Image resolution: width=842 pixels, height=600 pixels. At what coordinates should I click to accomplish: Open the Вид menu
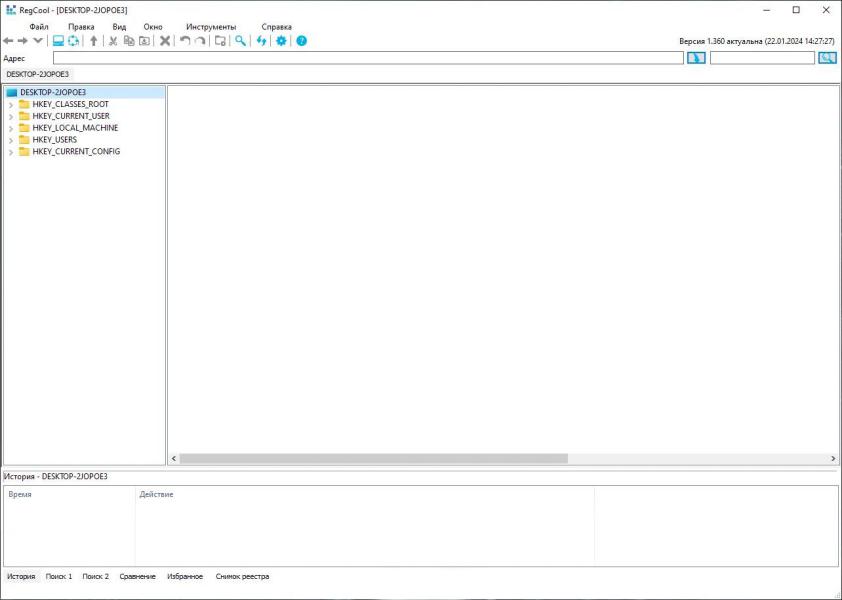point(119,27)
